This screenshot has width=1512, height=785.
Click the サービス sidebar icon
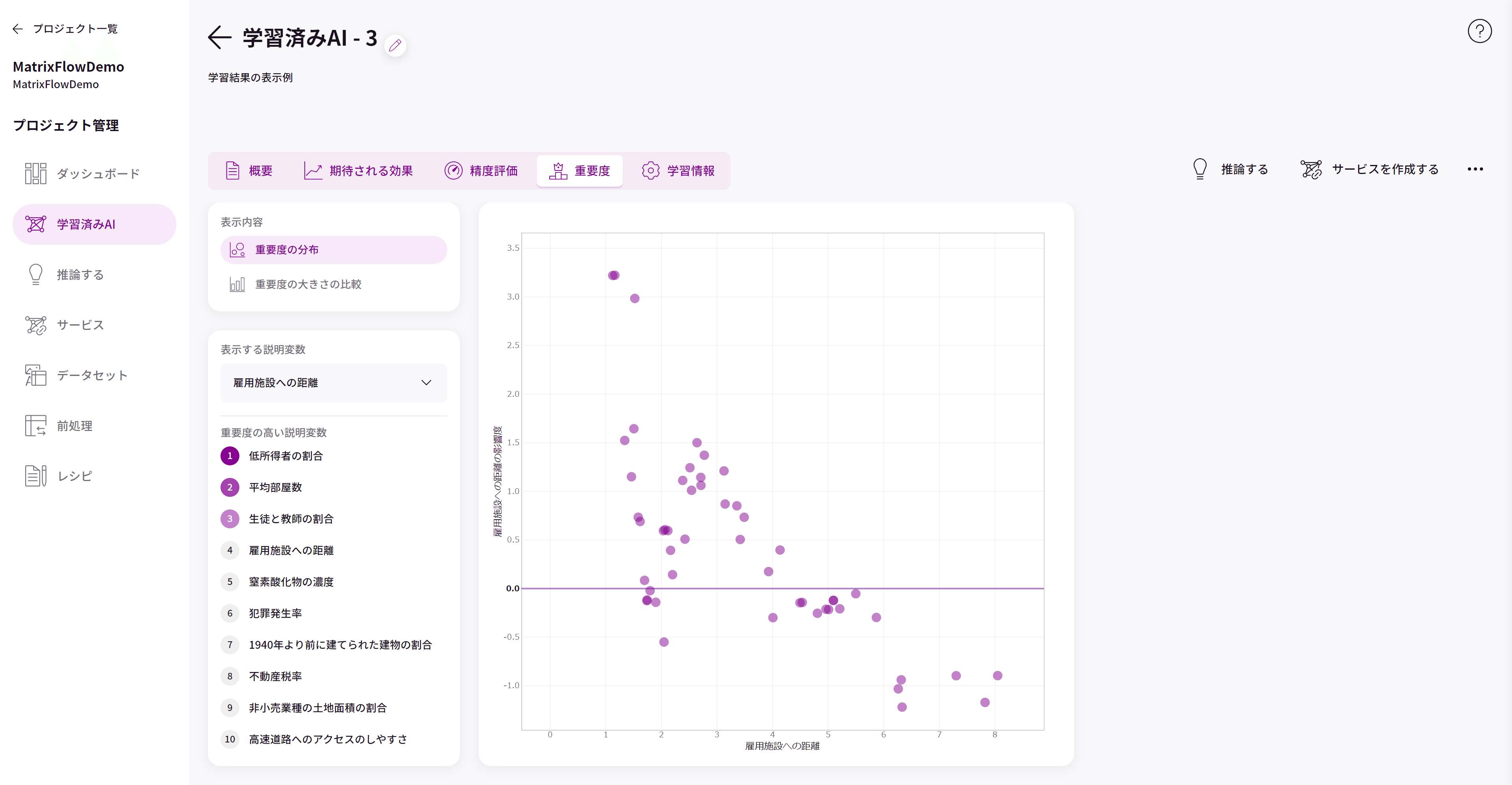coord(36,325)
